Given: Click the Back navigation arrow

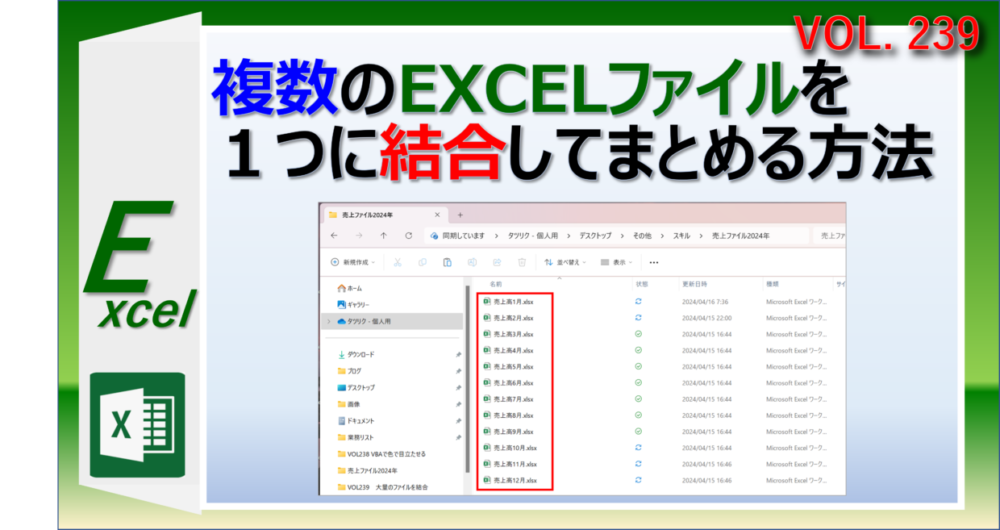Looking at the screenshot, I should tap(335, 236).
